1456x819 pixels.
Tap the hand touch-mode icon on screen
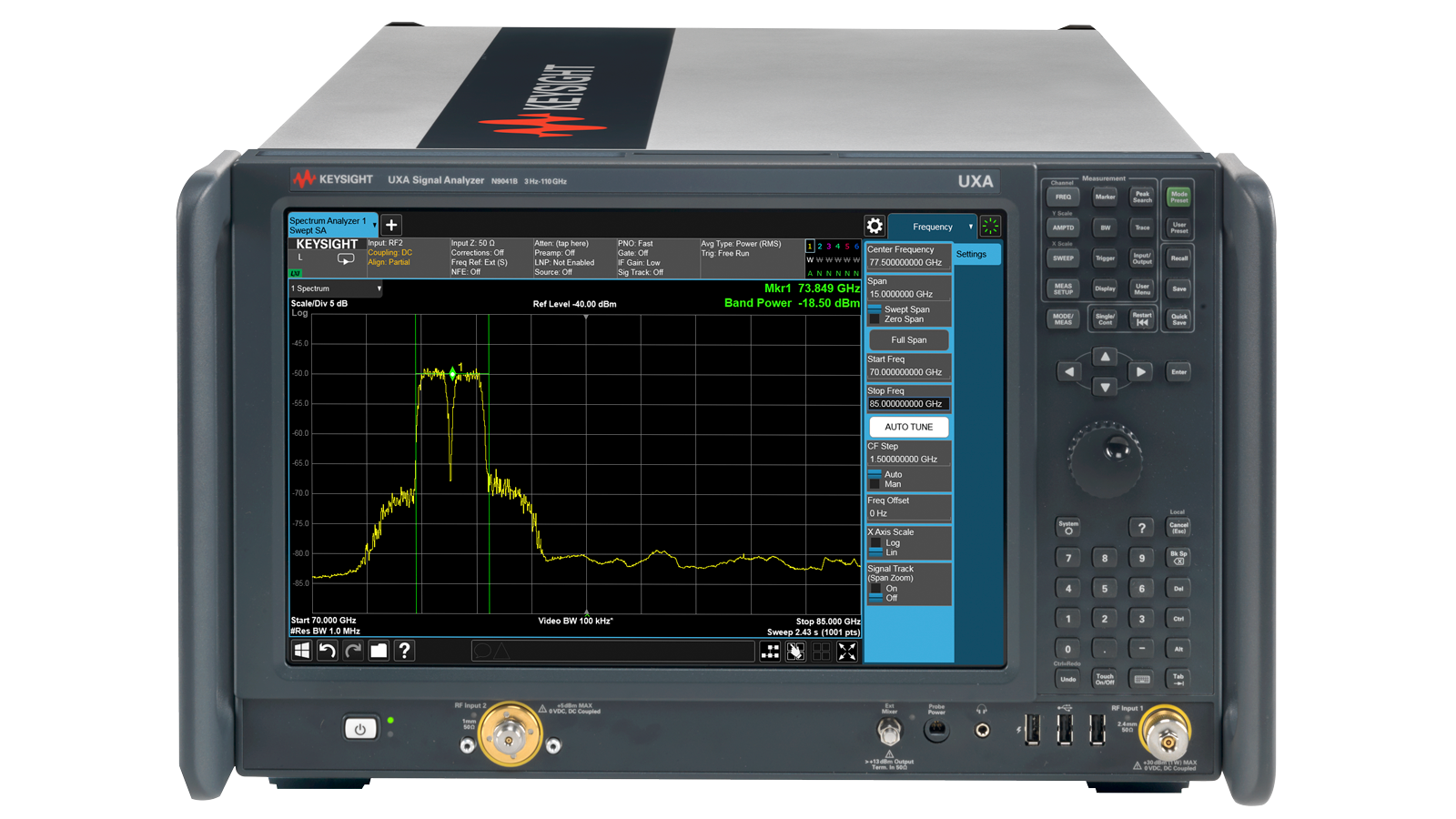click(x=795, y=651)
